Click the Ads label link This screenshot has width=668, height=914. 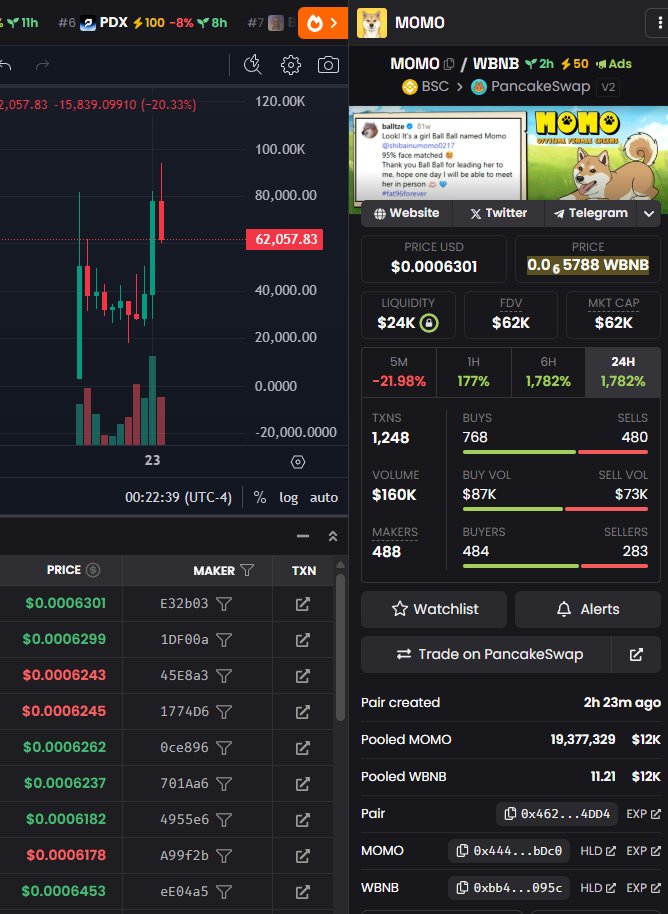pyautogui.click(x=614, y=64)
